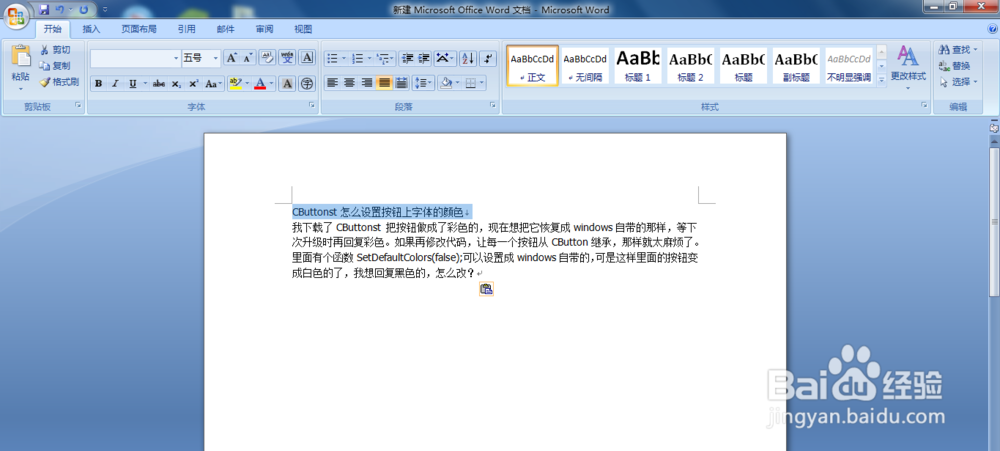Viewport: 1000px width, 451px height.
Task: Shrink font size with the smaller A
Action: coord(247,58)
